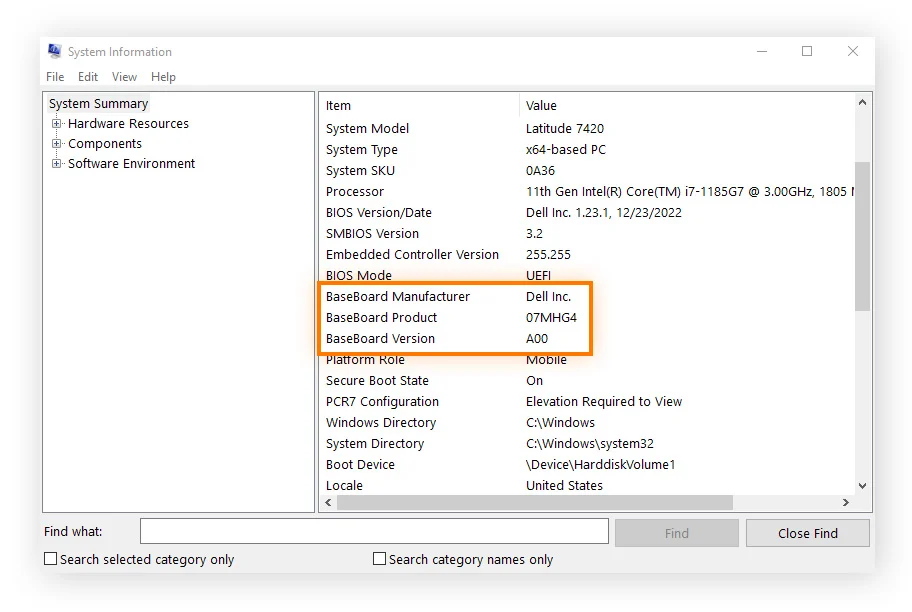This screenshot has width=912, height=612.
Task: Click the vertical scrollbar down arrow
Action: point(861,485)
